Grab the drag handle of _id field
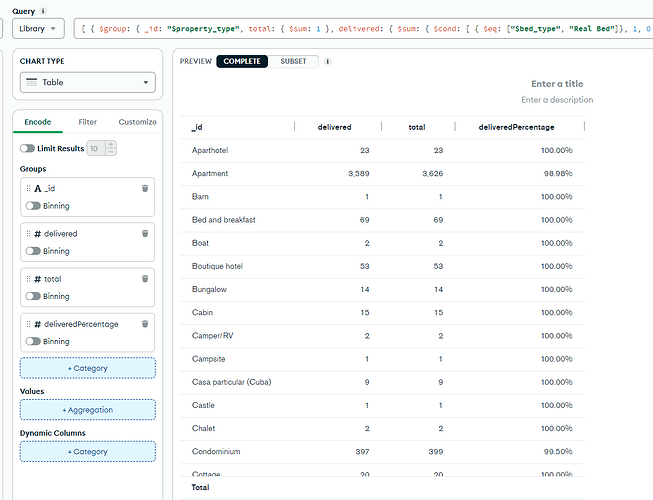This screenshot has width=653, height=500. pyautogui.click(x=28, y=188)
